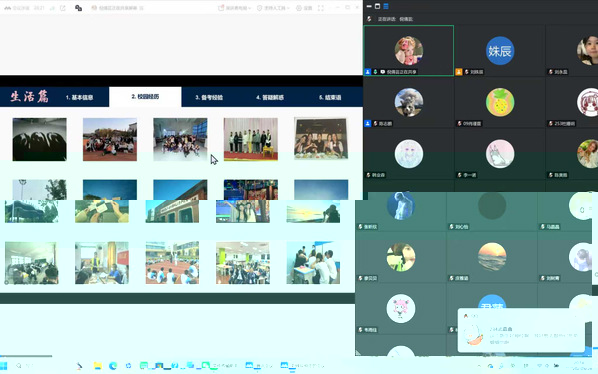Enter fullscreen with the corner-brackets icon
598x374 pixels.
pyautogui.click(x=321, y=8)
